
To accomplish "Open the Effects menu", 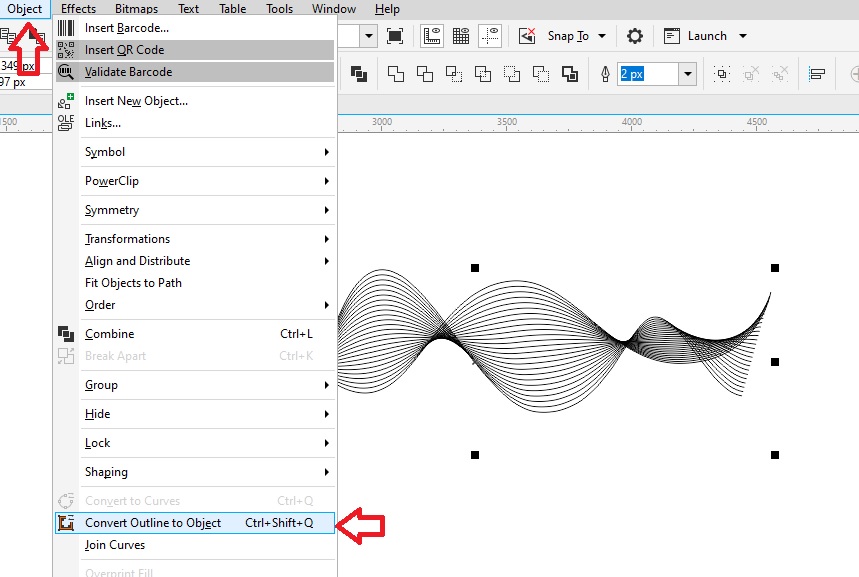I will [x=78, y=9].
